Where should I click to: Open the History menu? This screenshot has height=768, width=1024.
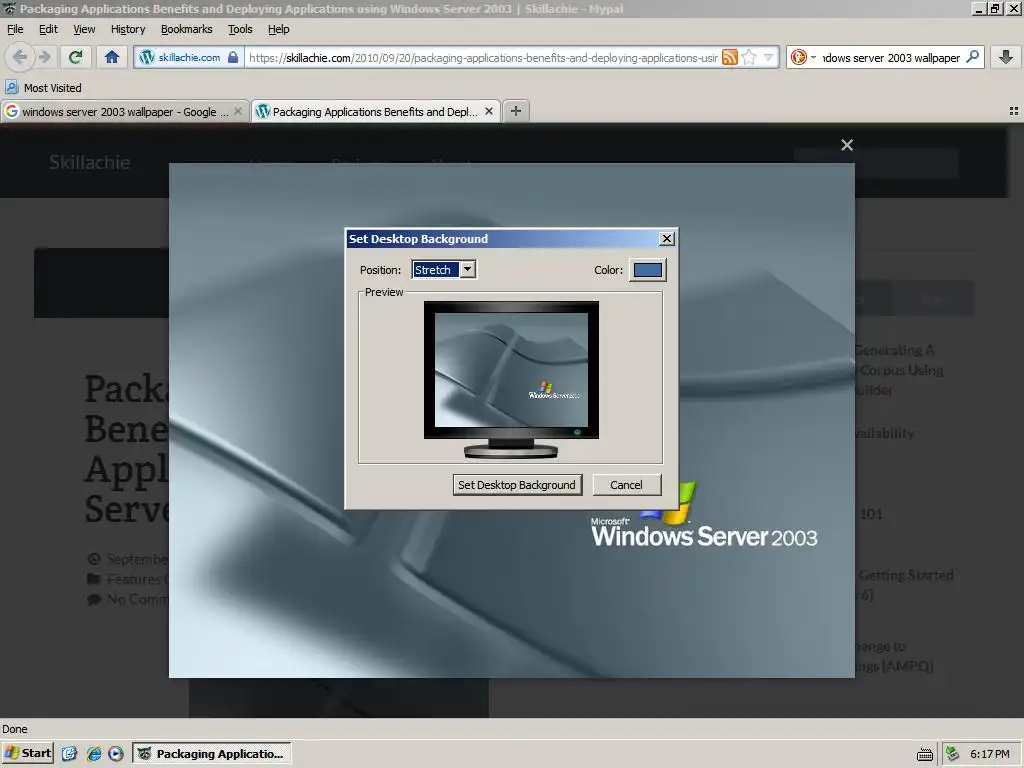tap(127, 29)
